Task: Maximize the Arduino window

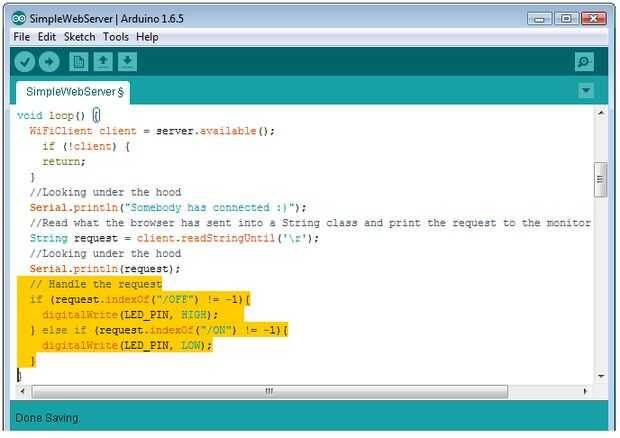Action: click(566, 19)
